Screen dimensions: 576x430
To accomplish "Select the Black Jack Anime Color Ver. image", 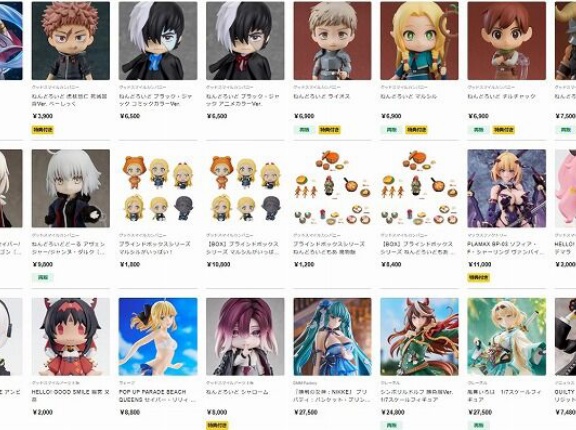I will pyautogui.click(x=245, y=40).
